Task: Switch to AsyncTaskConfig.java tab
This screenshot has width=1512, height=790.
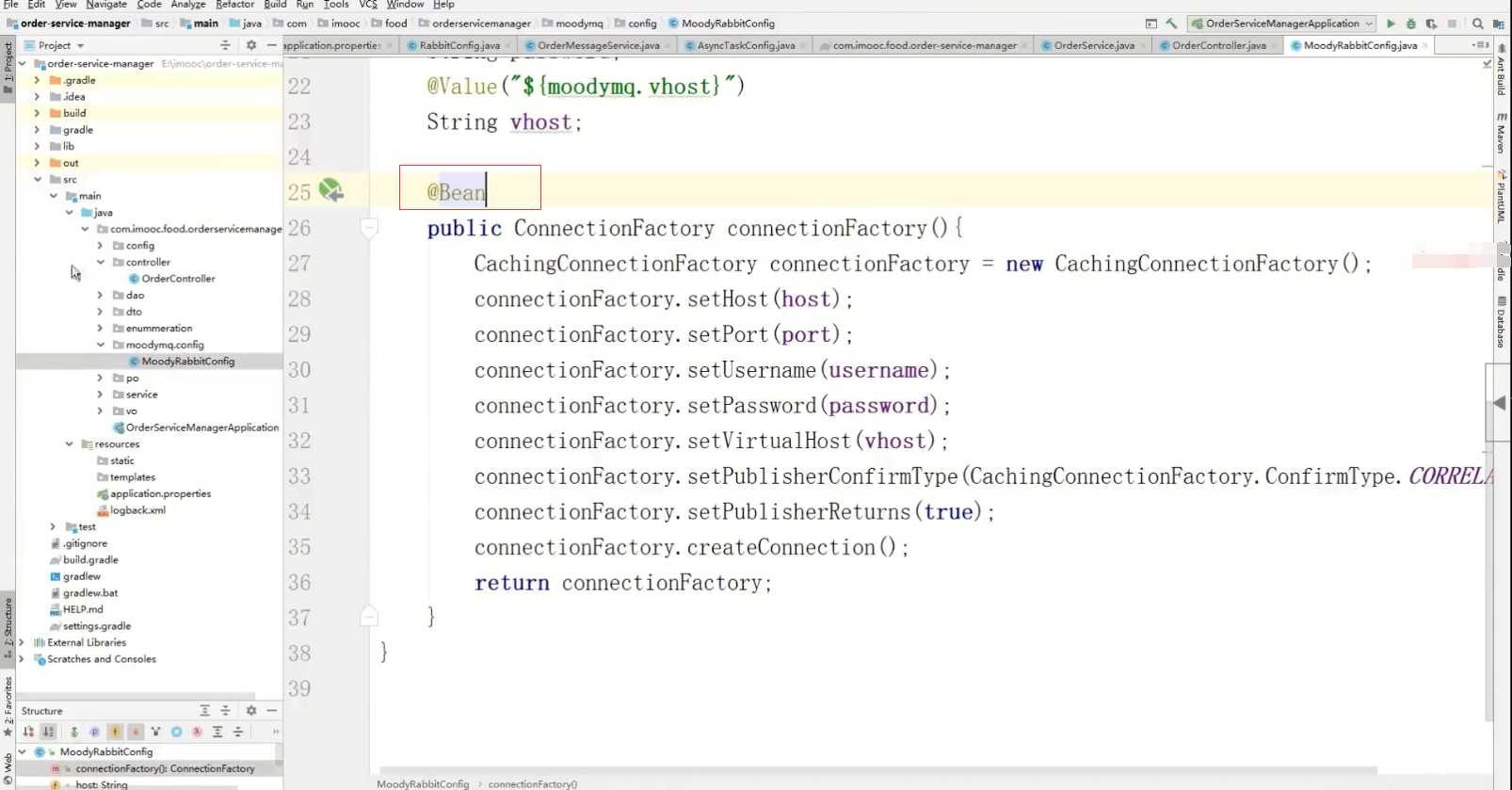Action: 746,45
